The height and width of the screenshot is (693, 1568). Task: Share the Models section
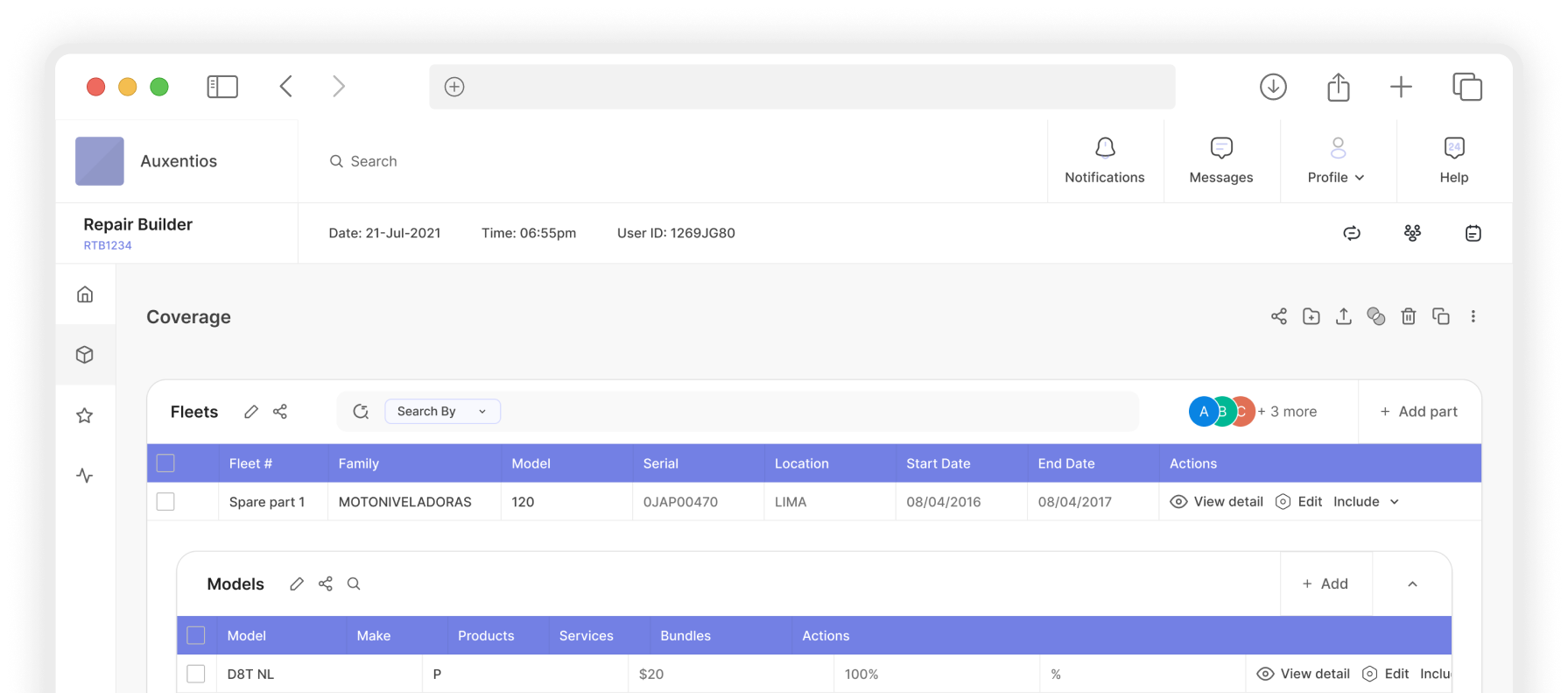[326, 584]
